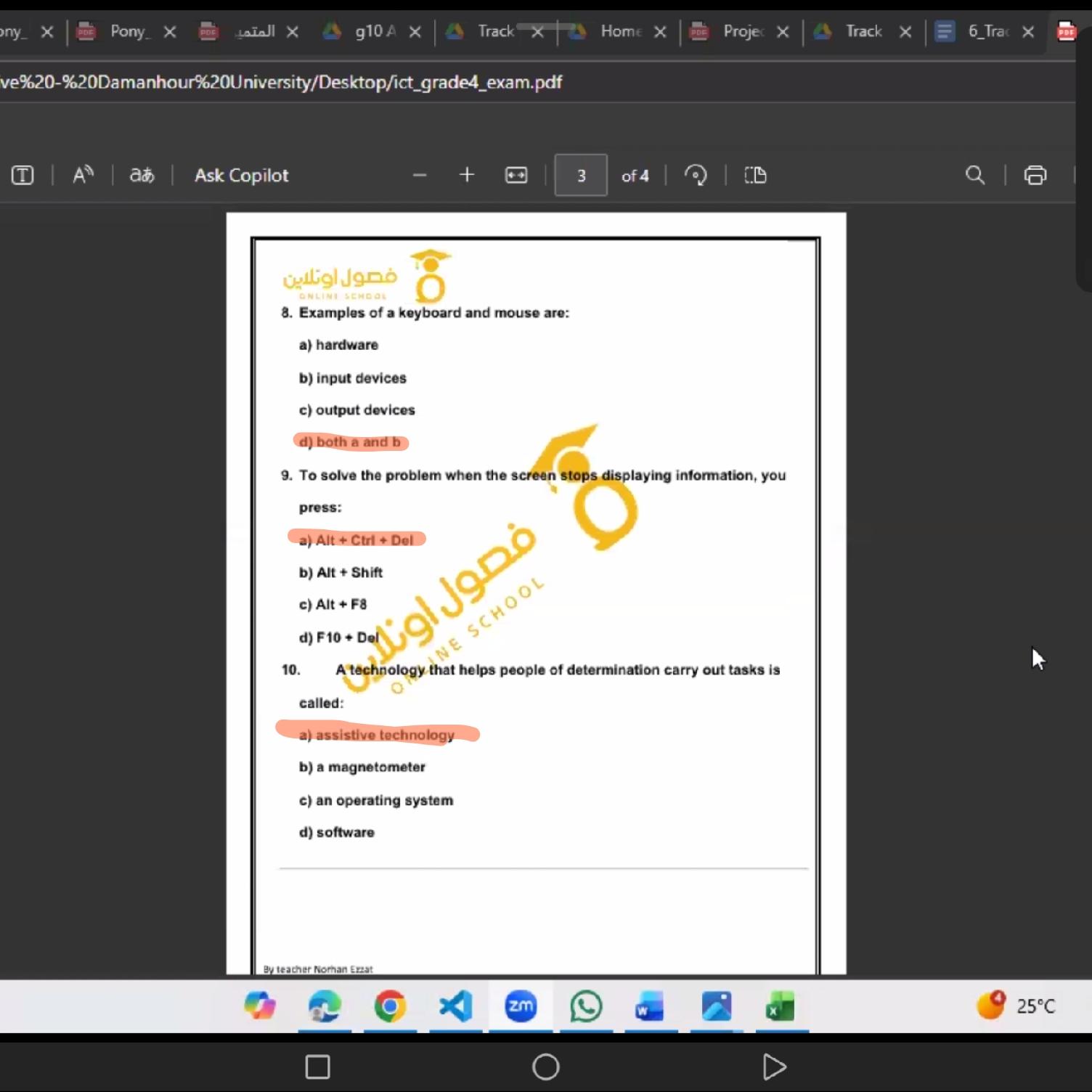Open WhatsApp from the taskbar
Image resolution: width=1092 pixels, height=1092 pixels.
point(586,1006)
